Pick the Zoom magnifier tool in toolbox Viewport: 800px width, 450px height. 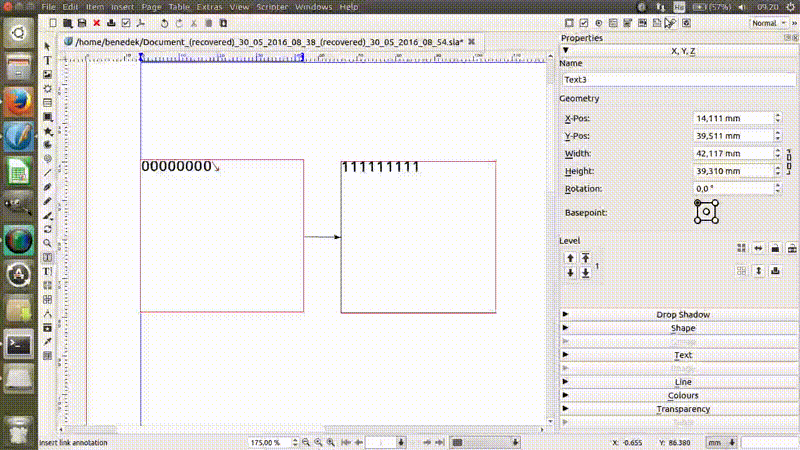click(48, 242)
